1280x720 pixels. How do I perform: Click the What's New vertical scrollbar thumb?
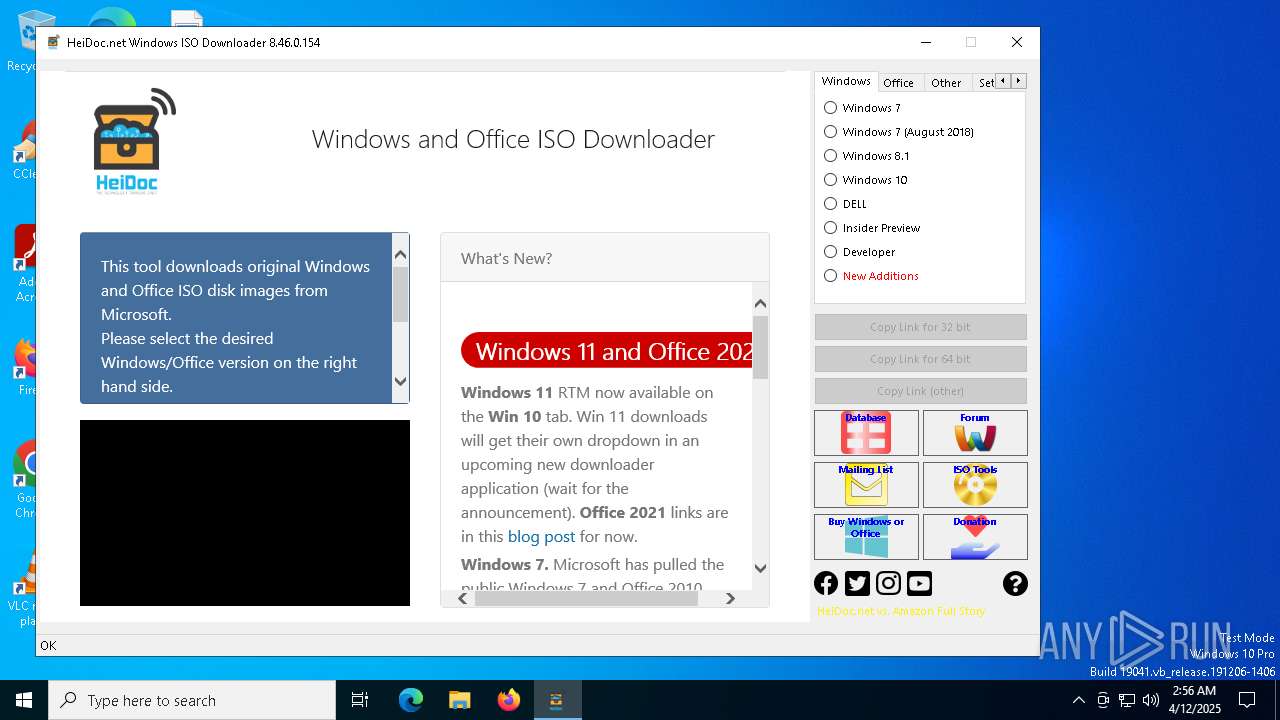(x=760, y=348)
